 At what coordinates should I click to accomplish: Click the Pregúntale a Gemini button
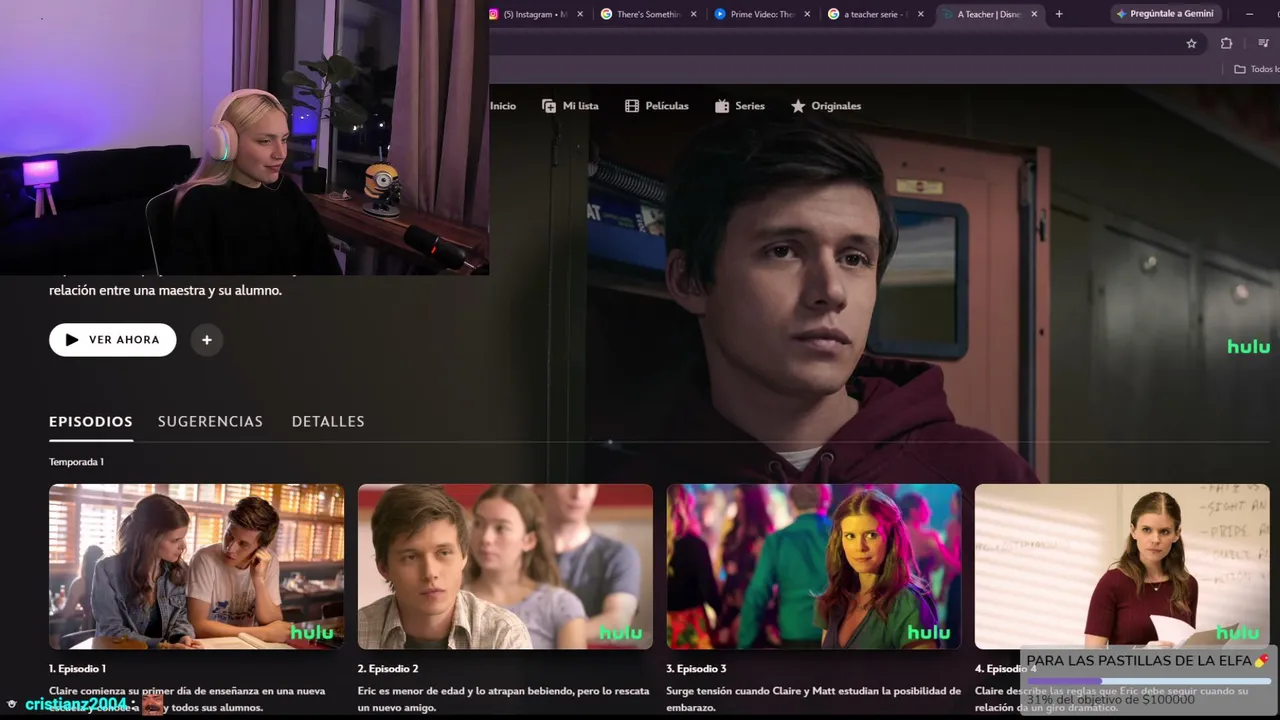[x=1165, y=14]
